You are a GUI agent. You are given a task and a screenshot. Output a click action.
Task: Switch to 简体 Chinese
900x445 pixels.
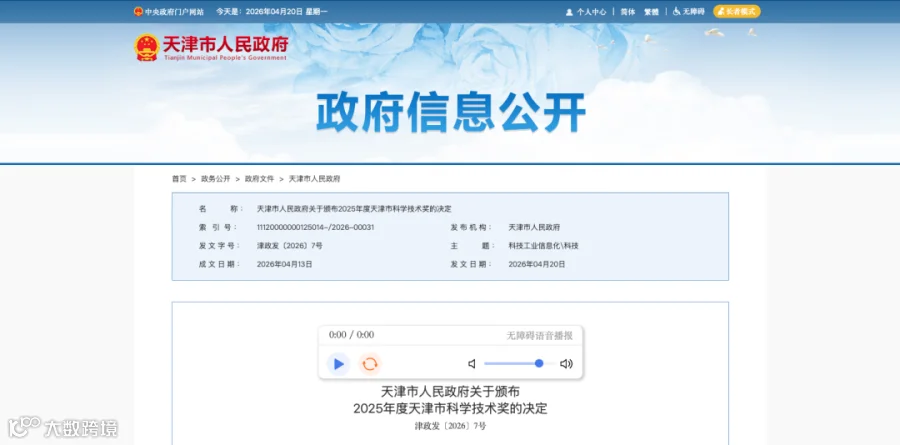(x=627, y=11)
